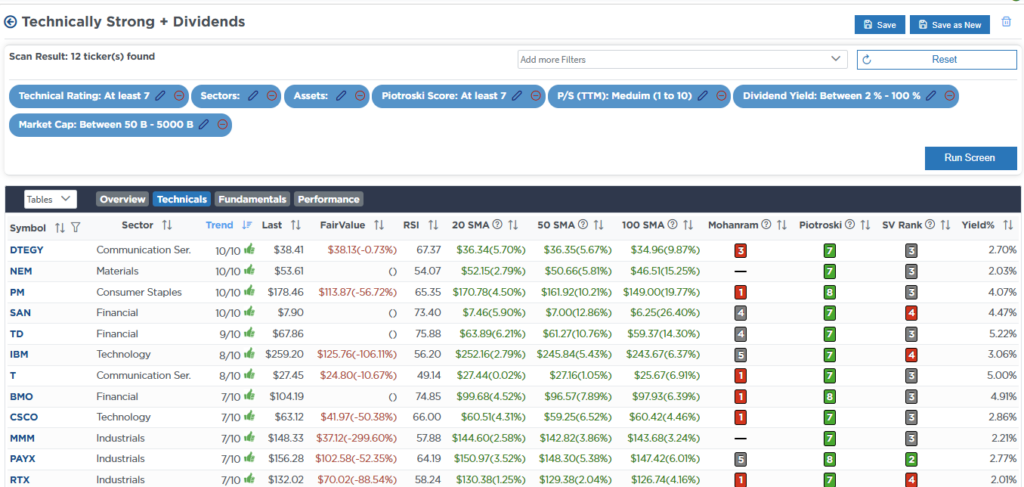Click the help icon next to Mohanram
Viewport: 1024px width, 487px height.
coord(766,226)
